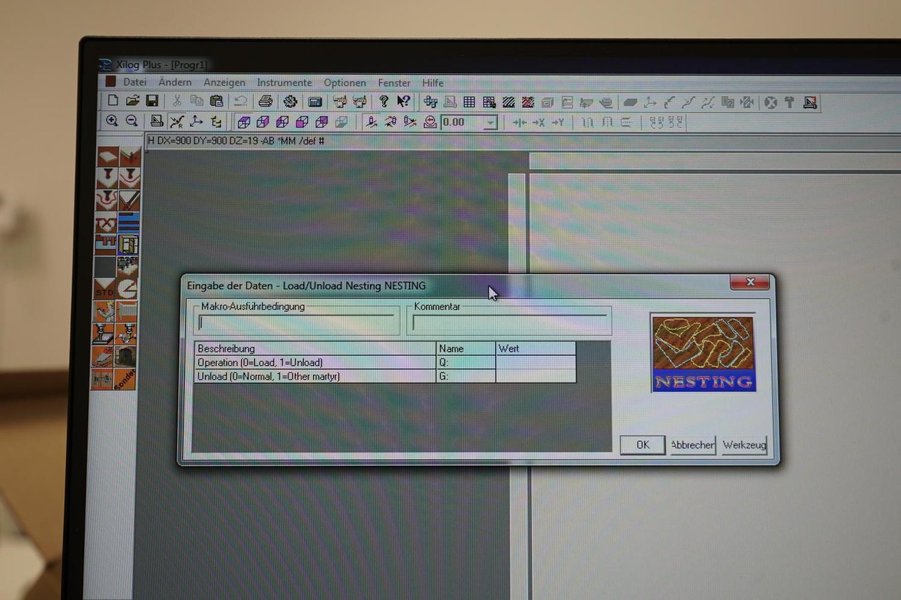
Task: Click the grid table toolbar icon
Action: coord(469,102)
